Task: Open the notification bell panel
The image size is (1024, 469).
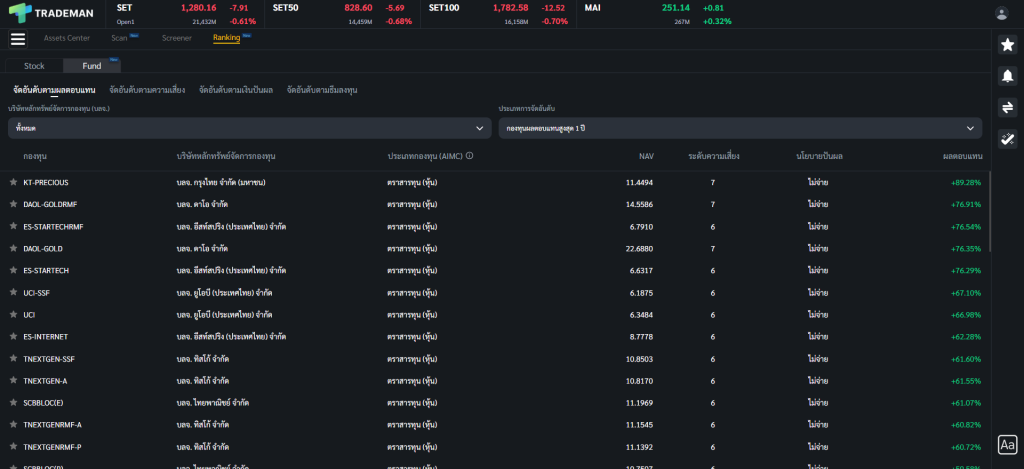Action: point(1007,76)
